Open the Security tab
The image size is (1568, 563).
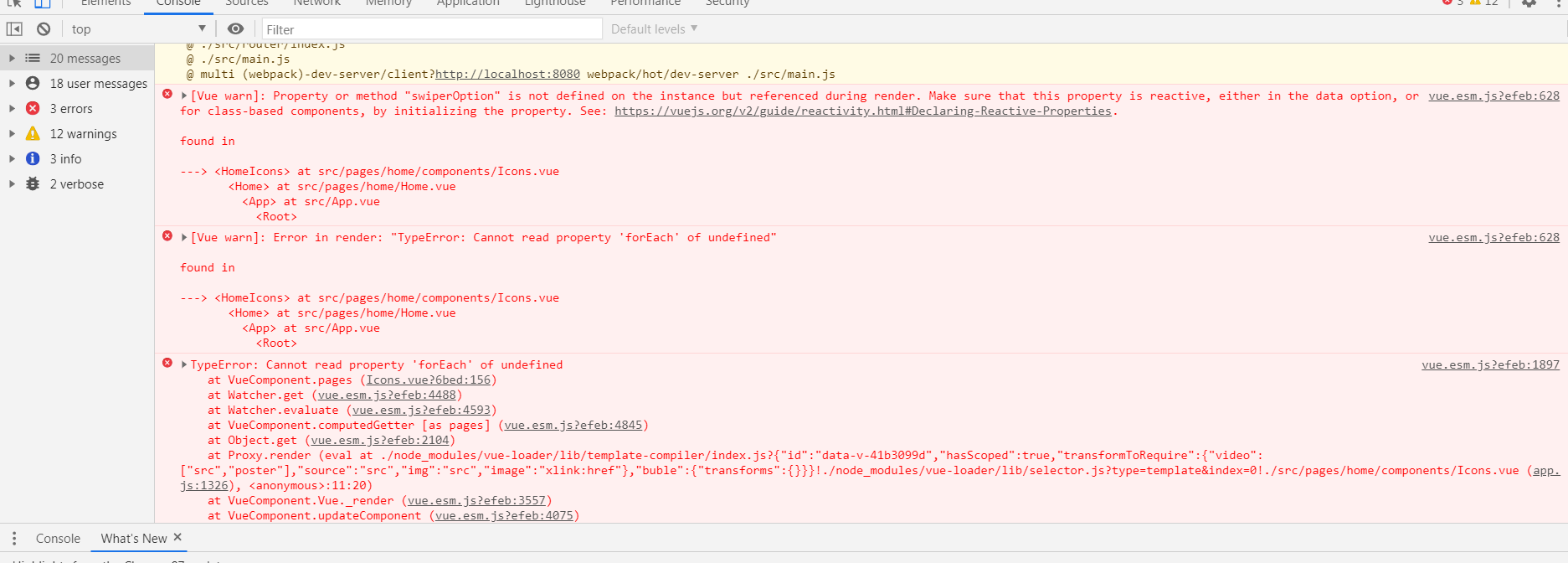click(727, 4)
